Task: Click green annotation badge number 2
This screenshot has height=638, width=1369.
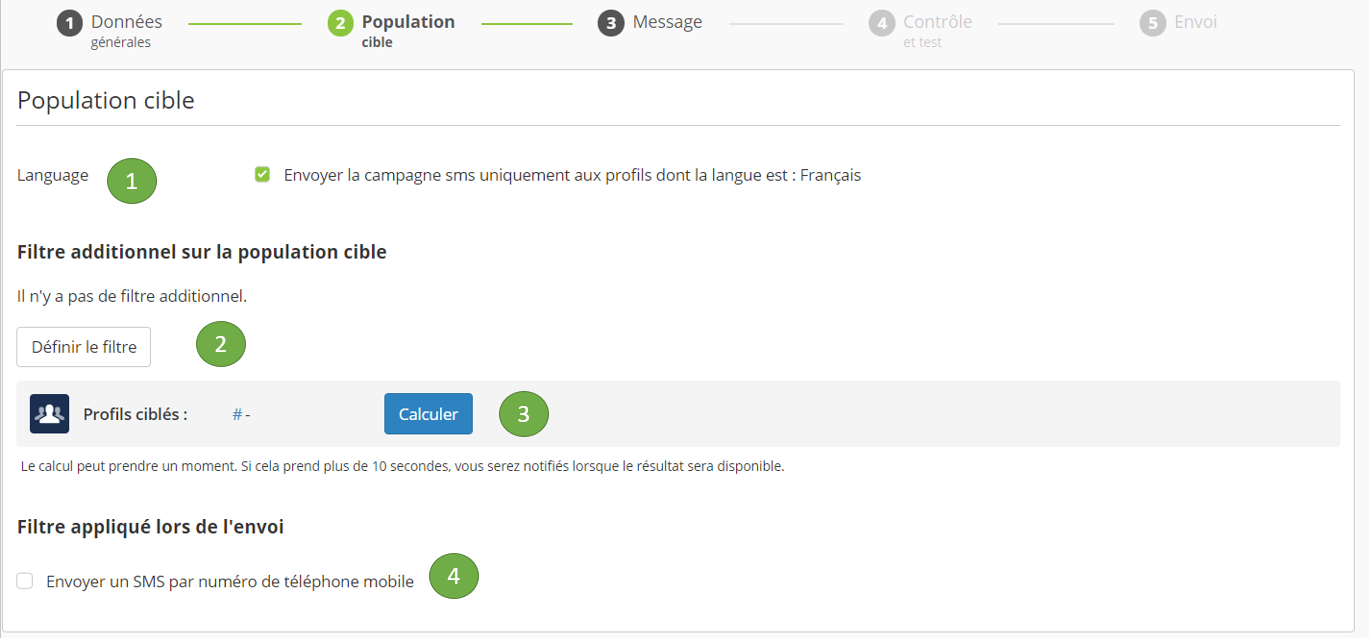Action: [221, 345]
